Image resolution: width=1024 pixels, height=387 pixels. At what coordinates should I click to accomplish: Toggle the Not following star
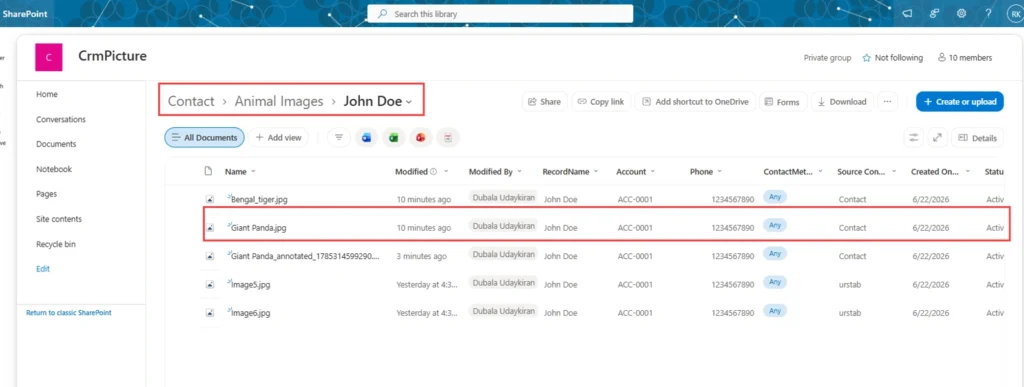coord(867,57)
